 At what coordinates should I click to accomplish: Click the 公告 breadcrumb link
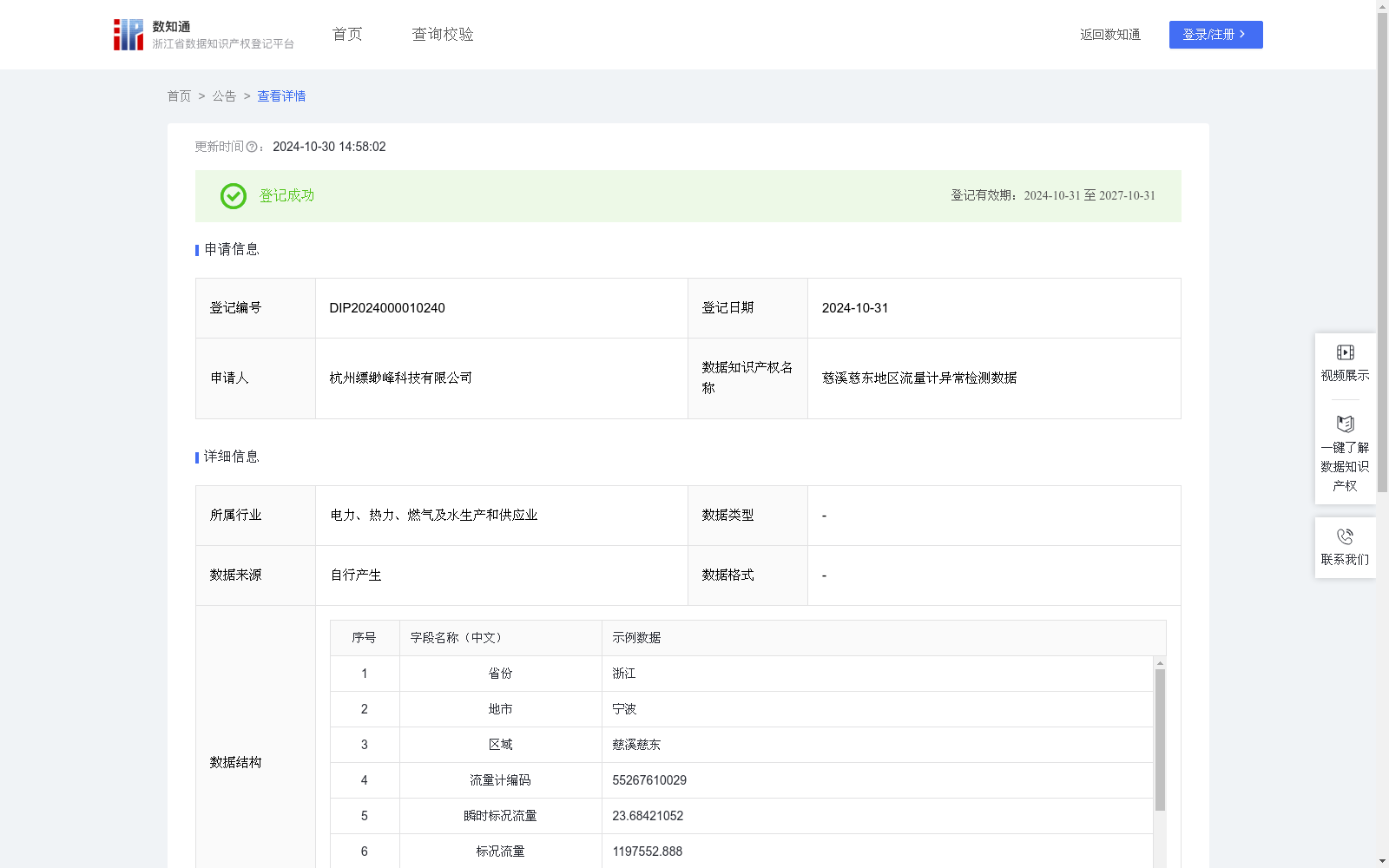click(224, 96)
